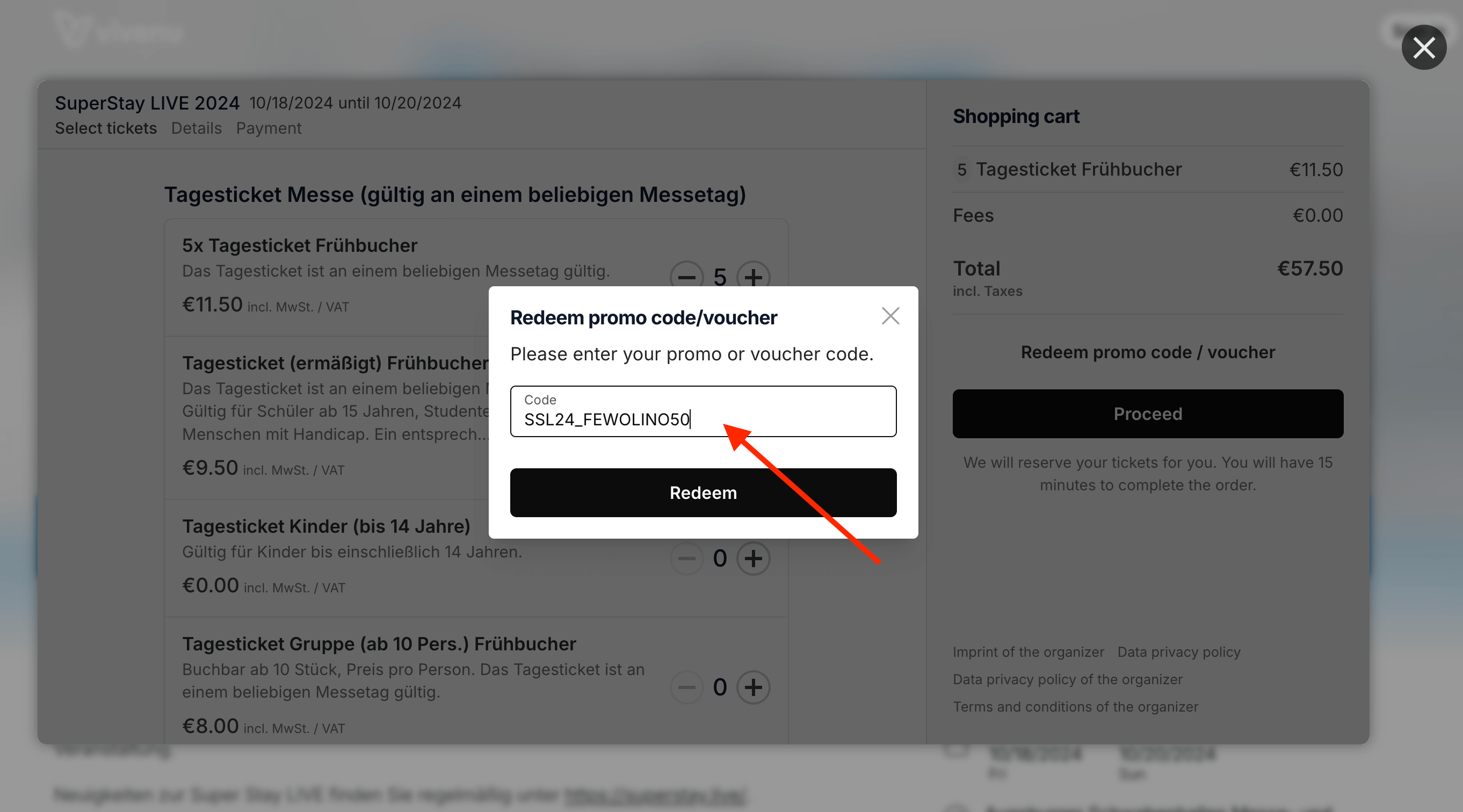The image size is (1463, 812).
Task: Click the plus stepper for Tagesticket Frühbucher
Action: tap(753, 276)
